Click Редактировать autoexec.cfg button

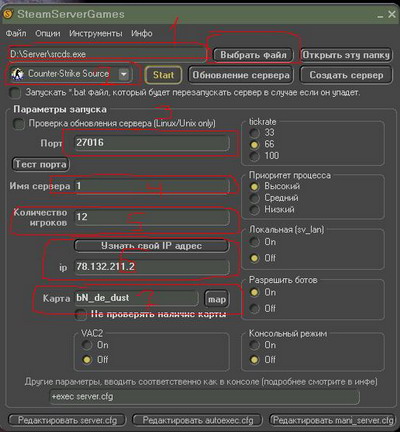coord(198,420)
